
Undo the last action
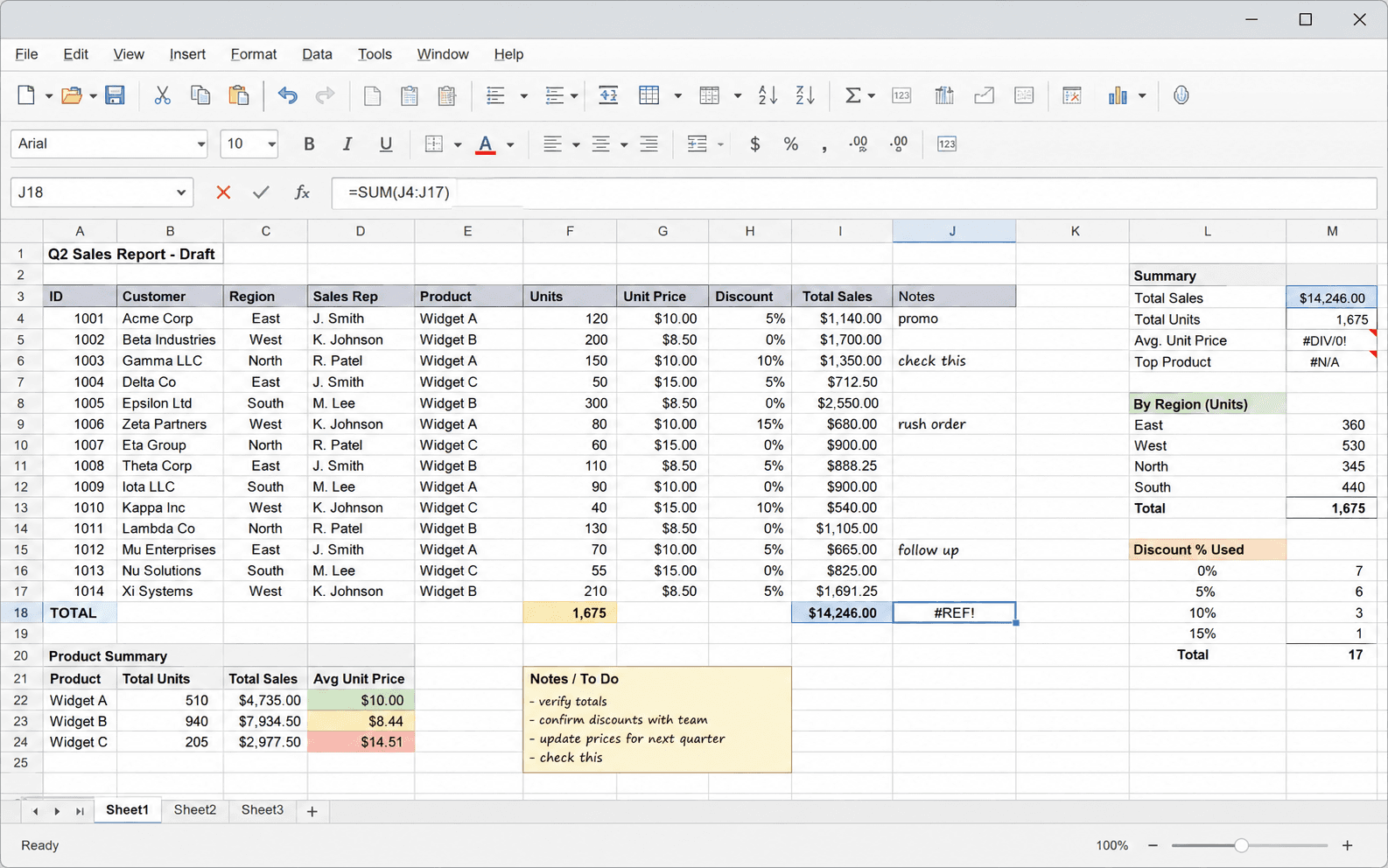pyautogui.click(x=287, y=95)
